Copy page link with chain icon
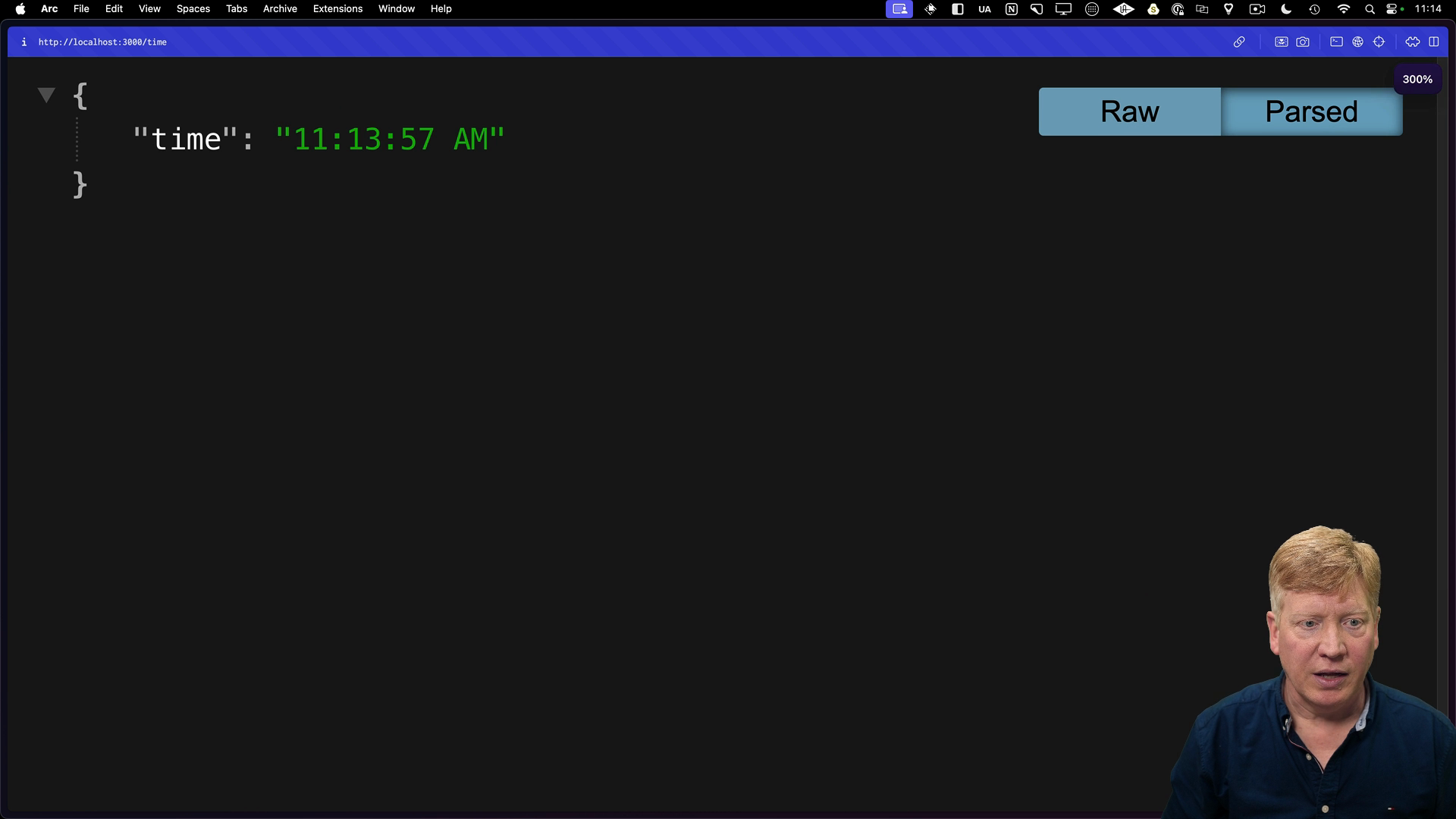The width and height of the screenshot is (1456, 819). point(1239,42)
